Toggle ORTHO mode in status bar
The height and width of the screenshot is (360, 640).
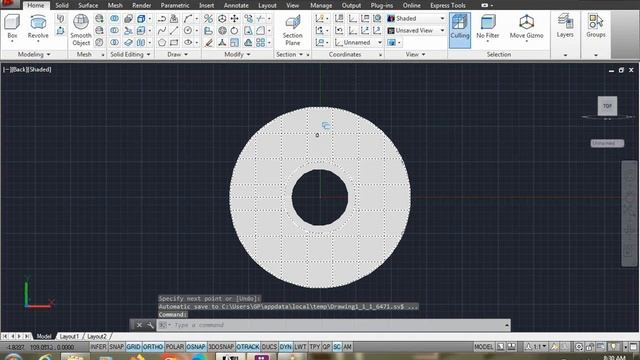click(153, 347)
